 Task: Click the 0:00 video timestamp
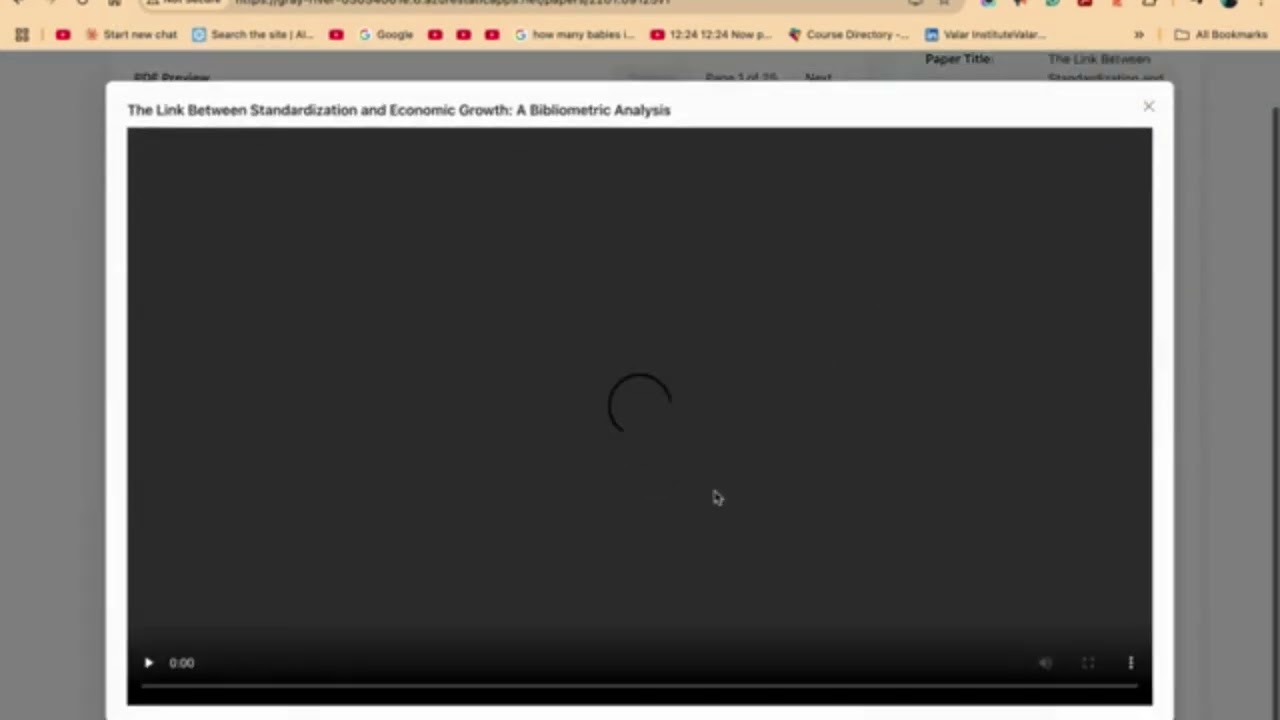click(182, 663)
